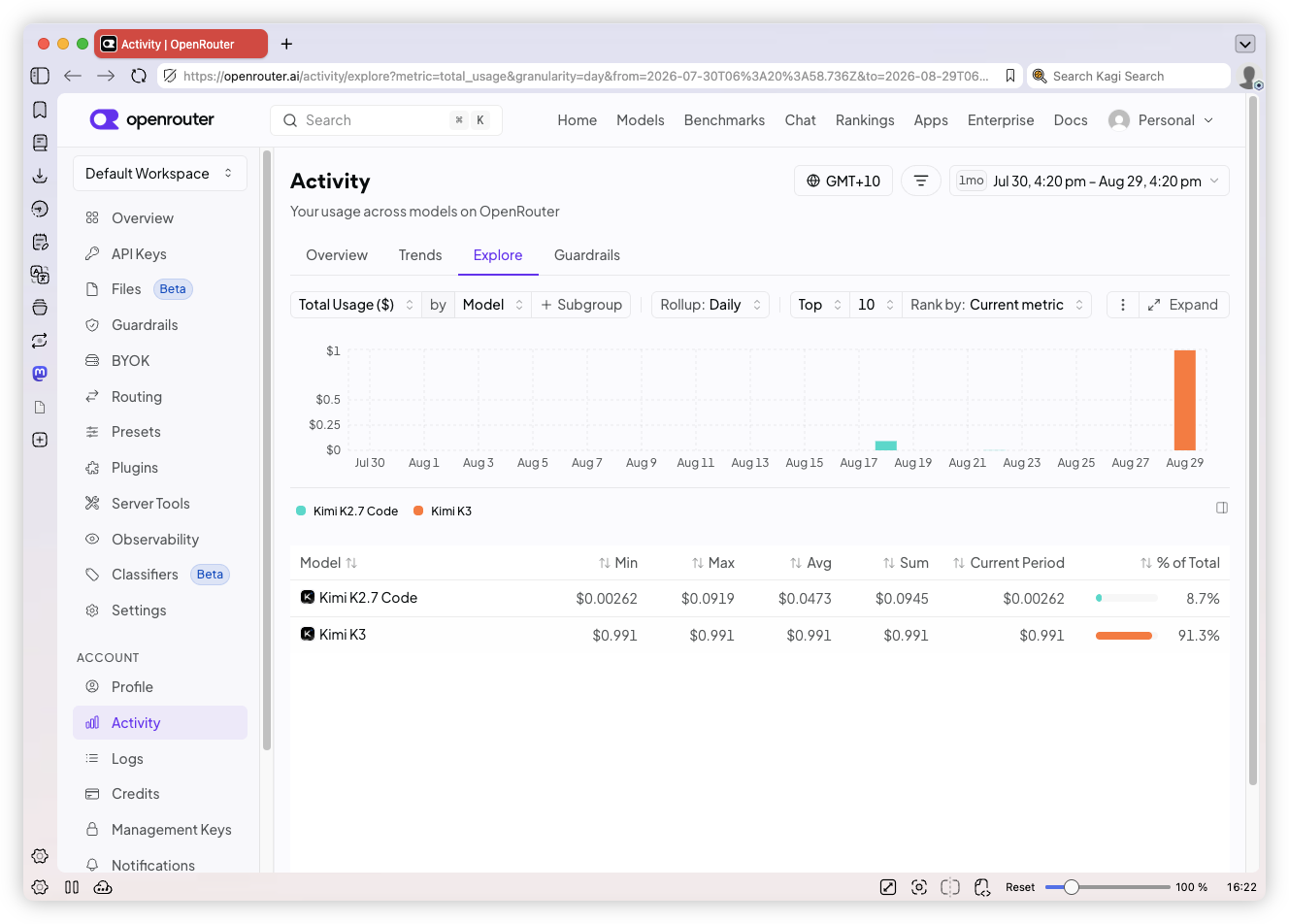Focus the Kagi search field
The height and width of the screenshot is (924, 1289).
pos(1129,76)
